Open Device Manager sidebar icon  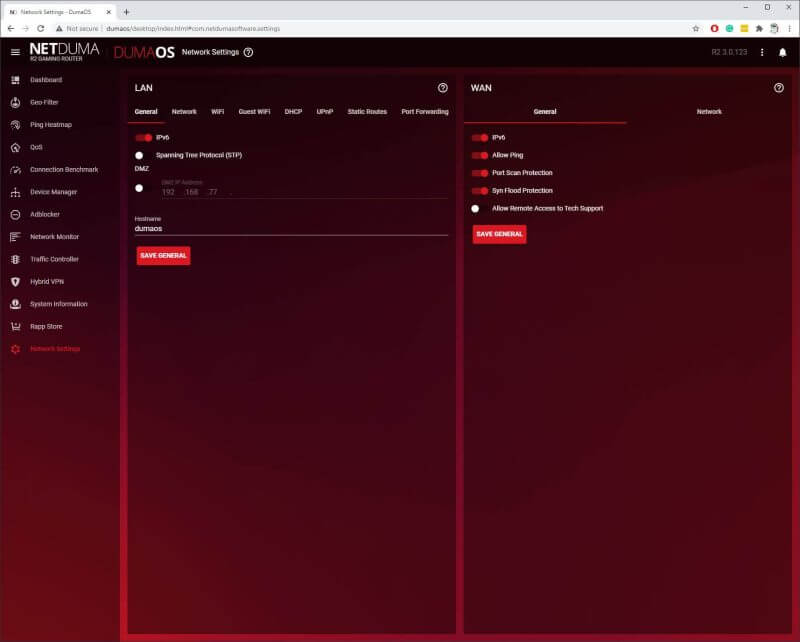coord(15,192)
